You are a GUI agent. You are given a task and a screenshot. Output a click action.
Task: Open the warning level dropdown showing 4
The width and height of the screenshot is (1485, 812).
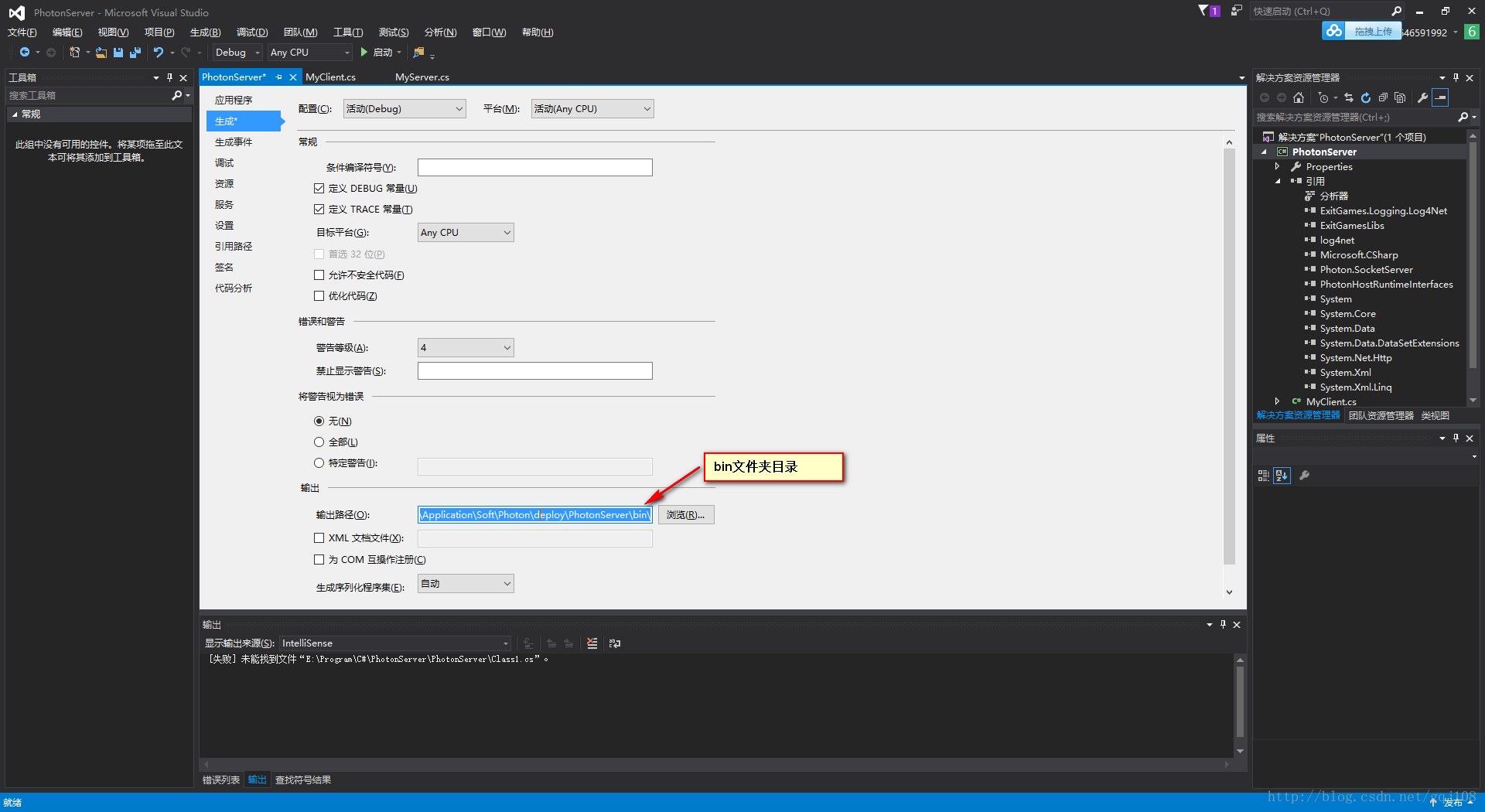tap(466, 348)
